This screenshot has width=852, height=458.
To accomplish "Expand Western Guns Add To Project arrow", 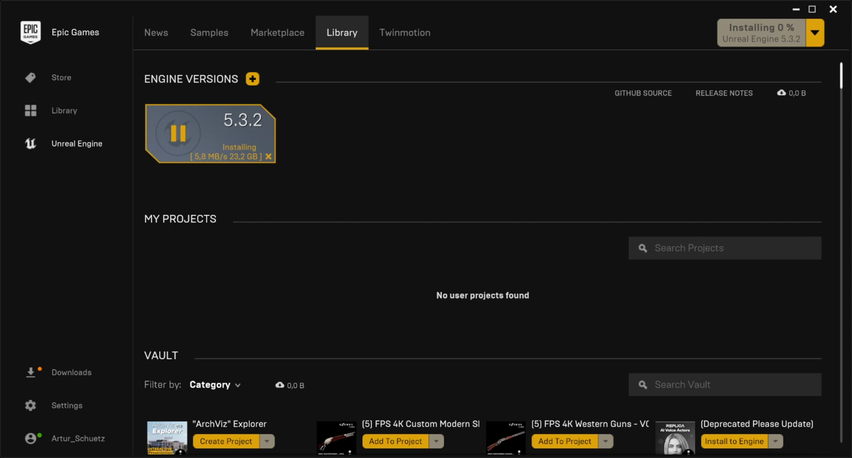I will [605, 441].
